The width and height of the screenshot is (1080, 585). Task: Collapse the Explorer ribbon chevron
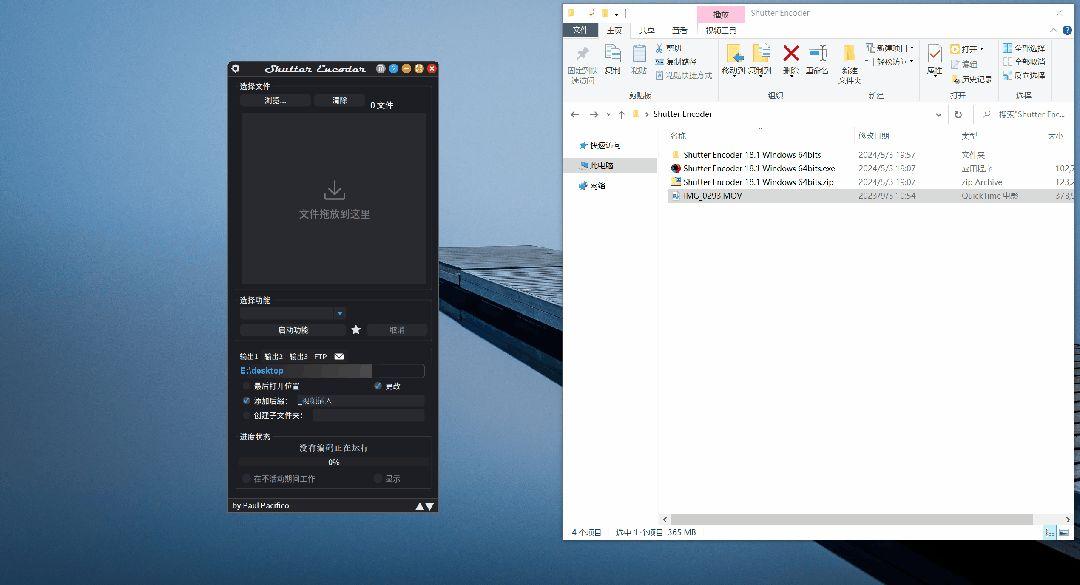[1053, 30]
